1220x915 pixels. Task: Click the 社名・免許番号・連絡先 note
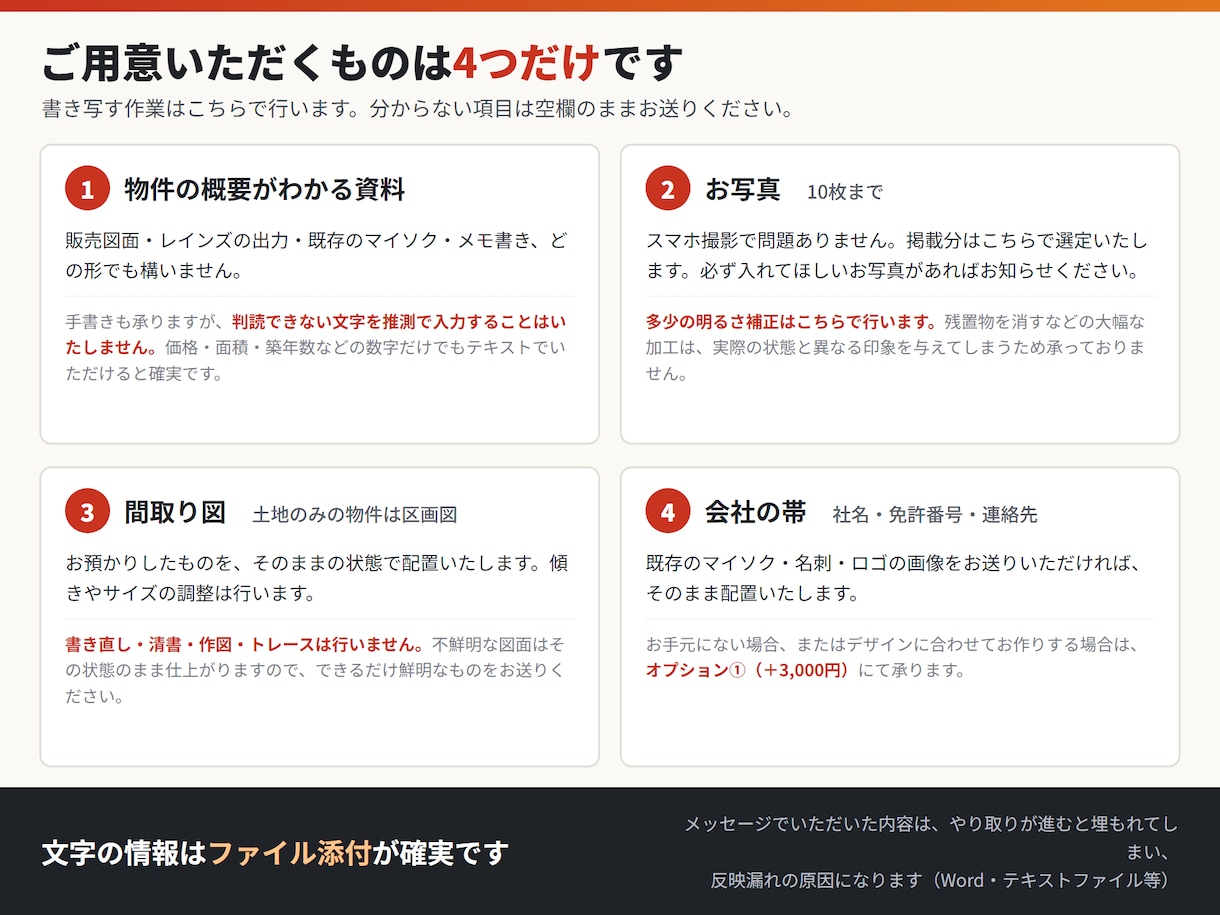pos(935,515)
